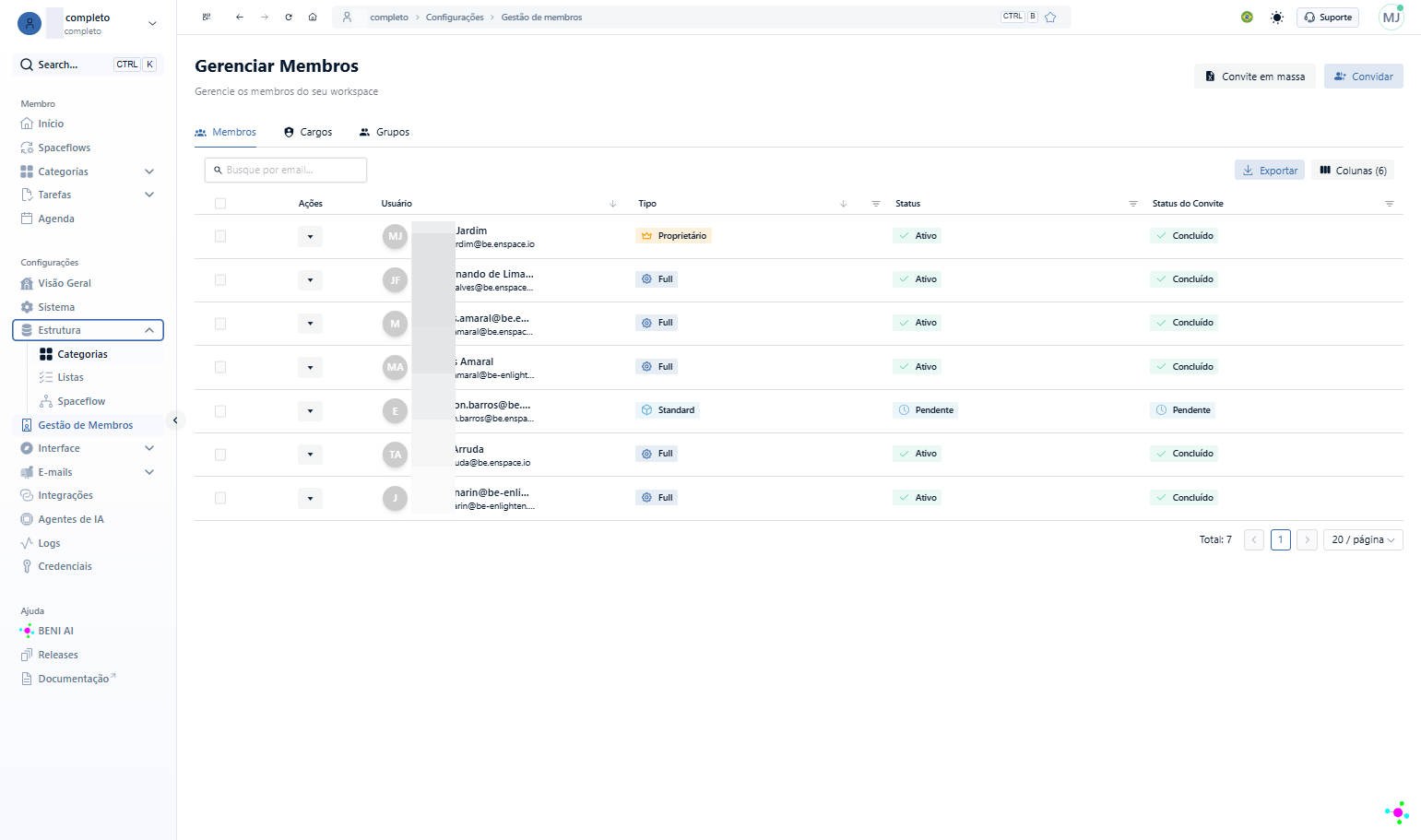Screen dimensions: 1421x840
Task: Select the checkbox for the MA Amaral row
Action: [220, 367]
